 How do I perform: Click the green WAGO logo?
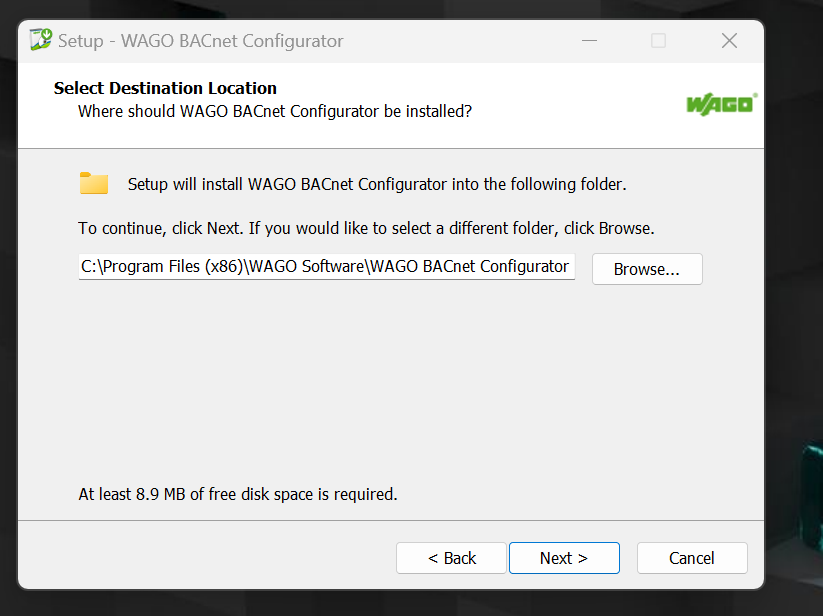[722, 104]
